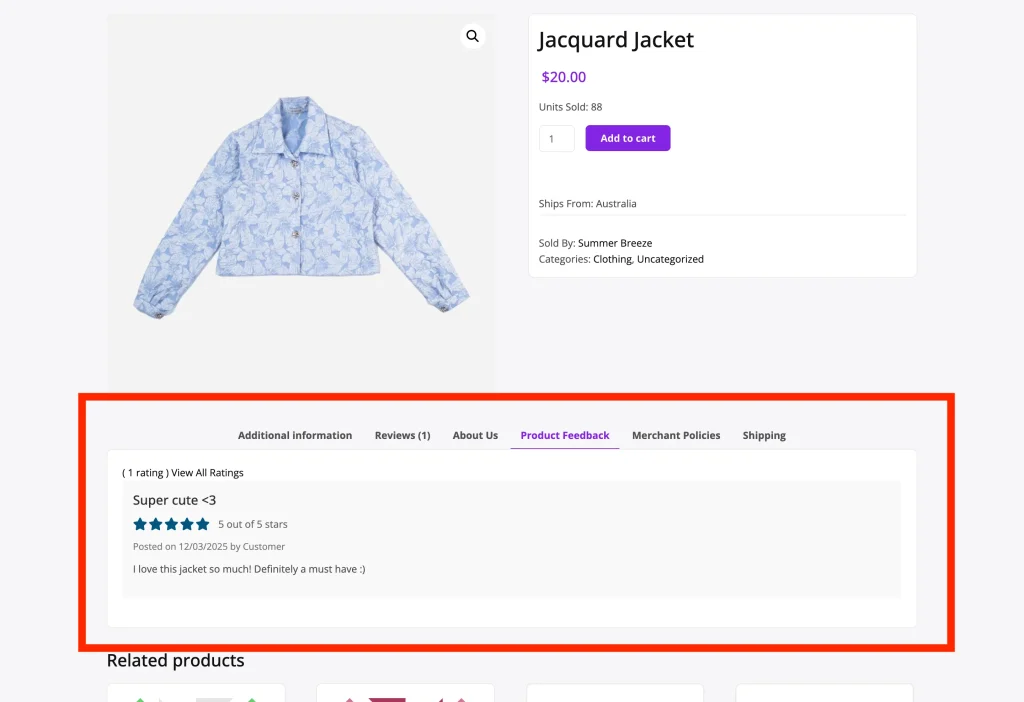Open the first related product card
Viewport: 1024px width, 702px height.
(196, 693)
